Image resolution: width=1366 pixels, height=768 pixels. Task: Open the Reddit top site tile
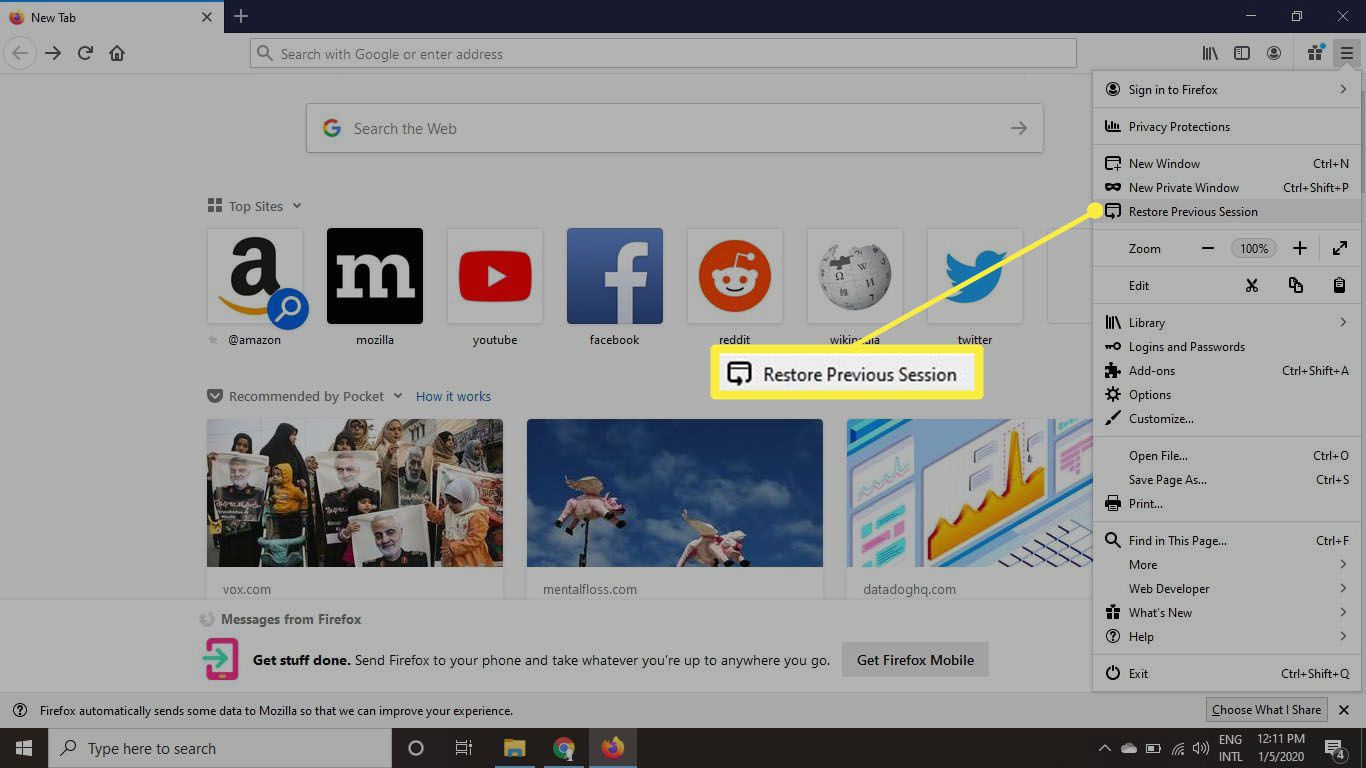pos(735,276)
